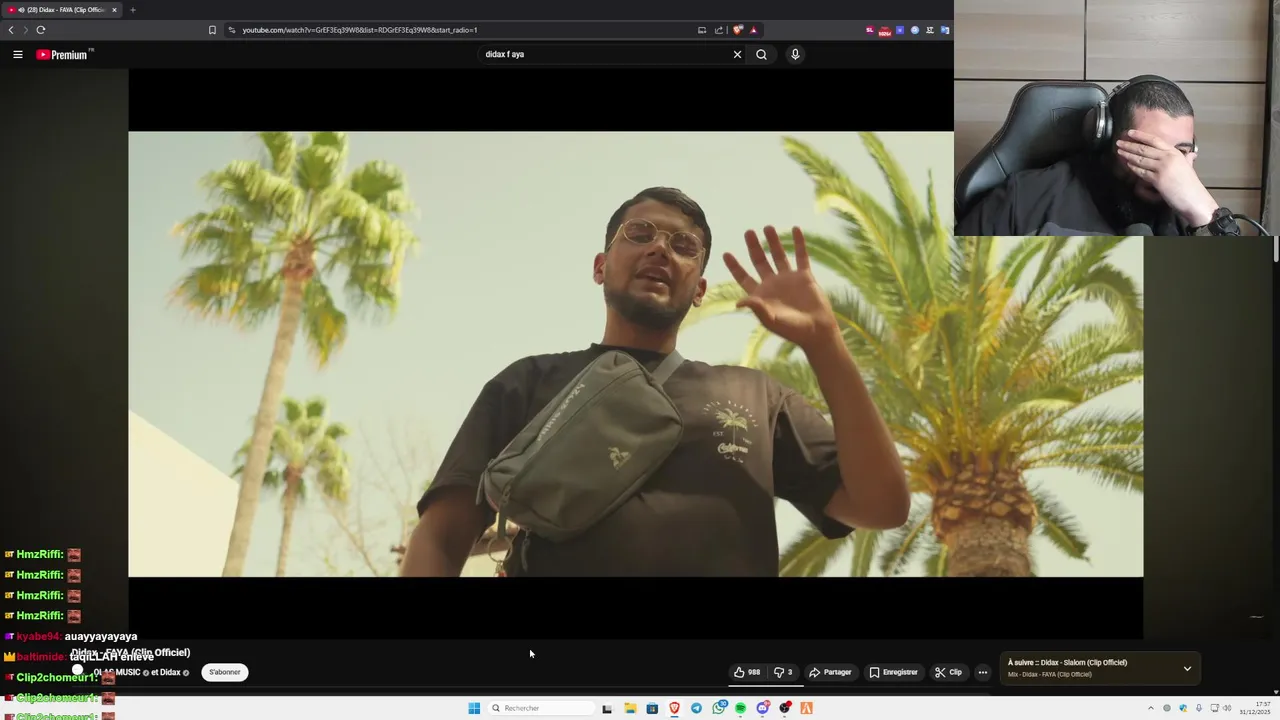Open Spotify from the taskbar

pos(741,708)
